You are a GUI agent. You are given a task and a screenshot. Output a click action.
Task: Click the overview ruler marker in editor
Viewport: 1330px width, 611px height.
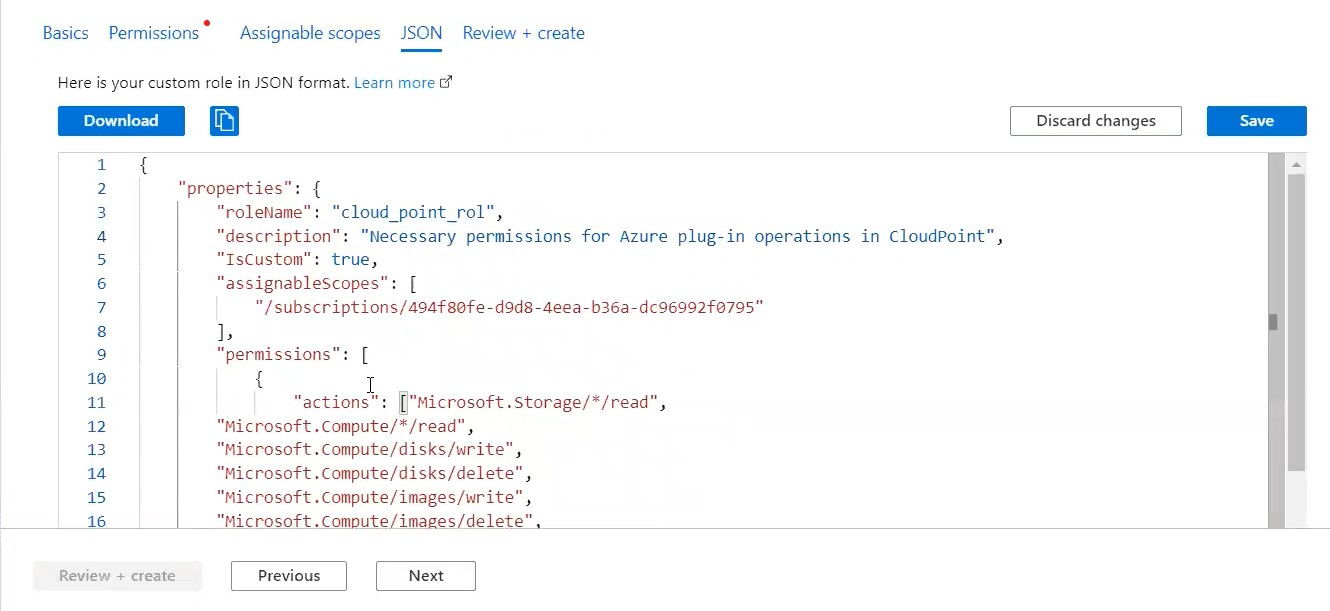tap(1274, 322)
